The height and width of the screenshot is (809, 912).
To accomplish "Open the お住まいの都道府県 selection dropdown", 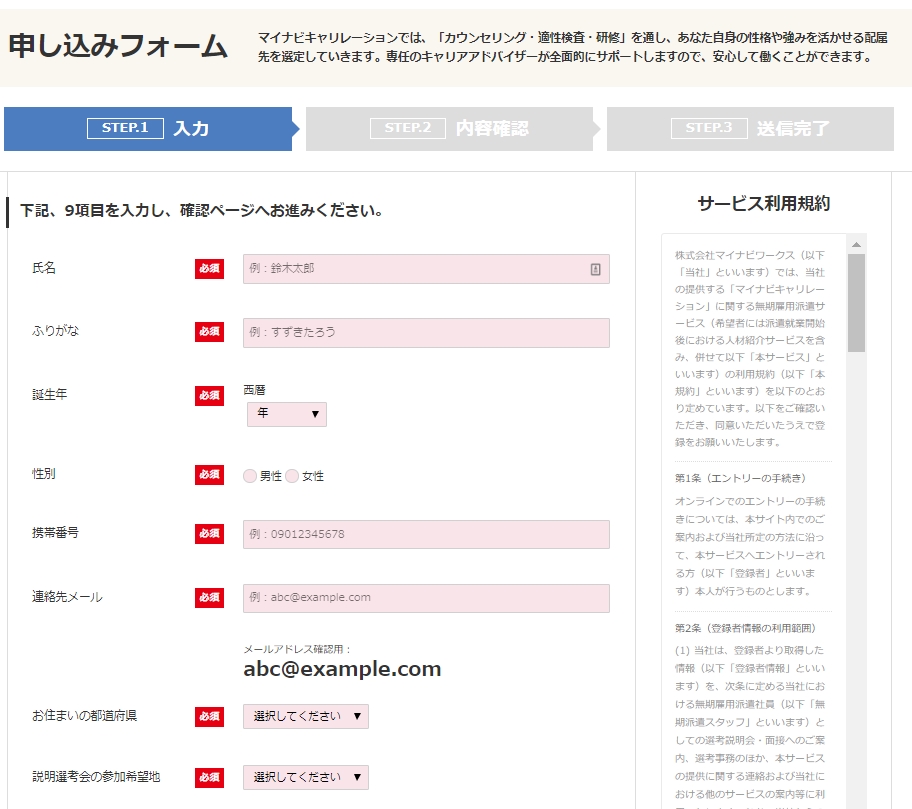I will [x=305, y=717].
